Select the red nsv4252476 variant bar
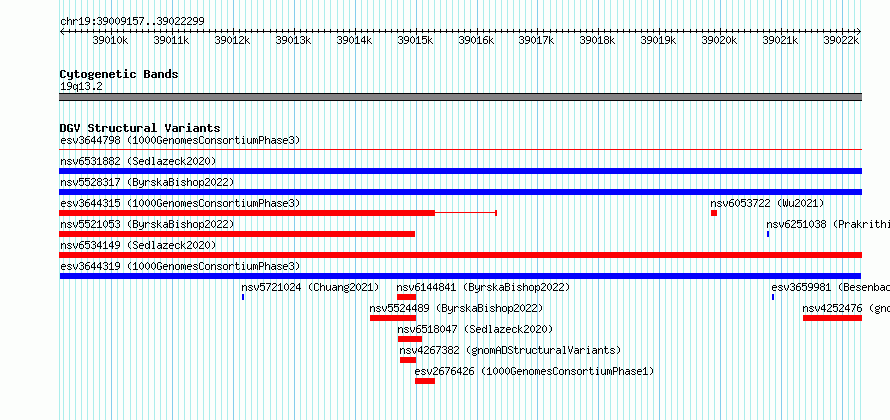Image resolution: width=890 pixels, height=420 pixels. [x=833, y=318]
